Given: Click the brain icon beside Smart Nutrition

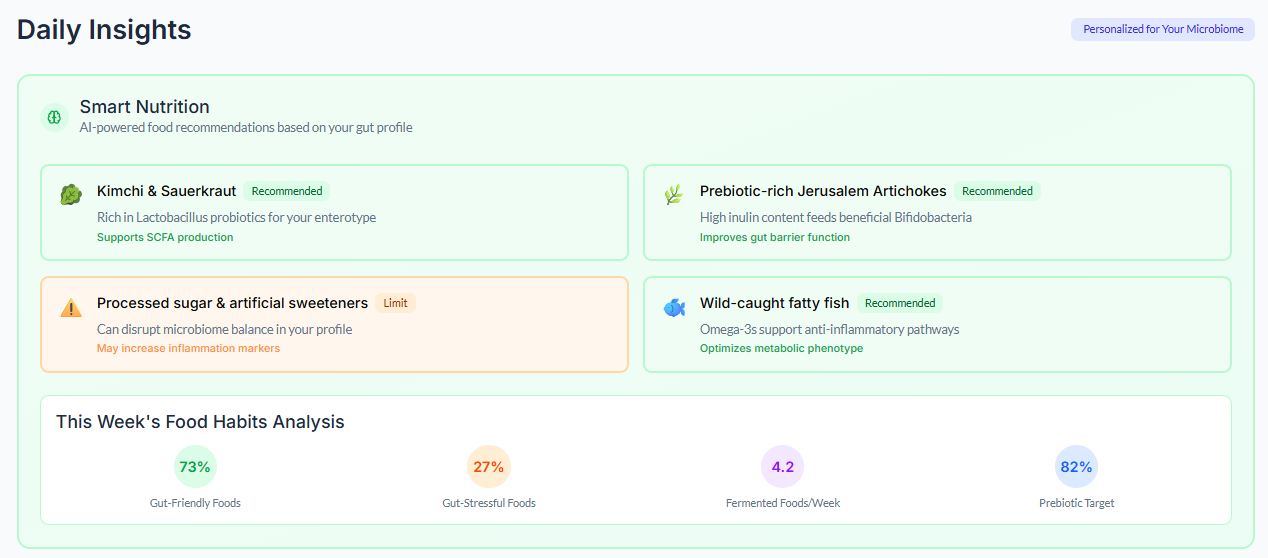Looking at the screenshot, I should [55, 117].
